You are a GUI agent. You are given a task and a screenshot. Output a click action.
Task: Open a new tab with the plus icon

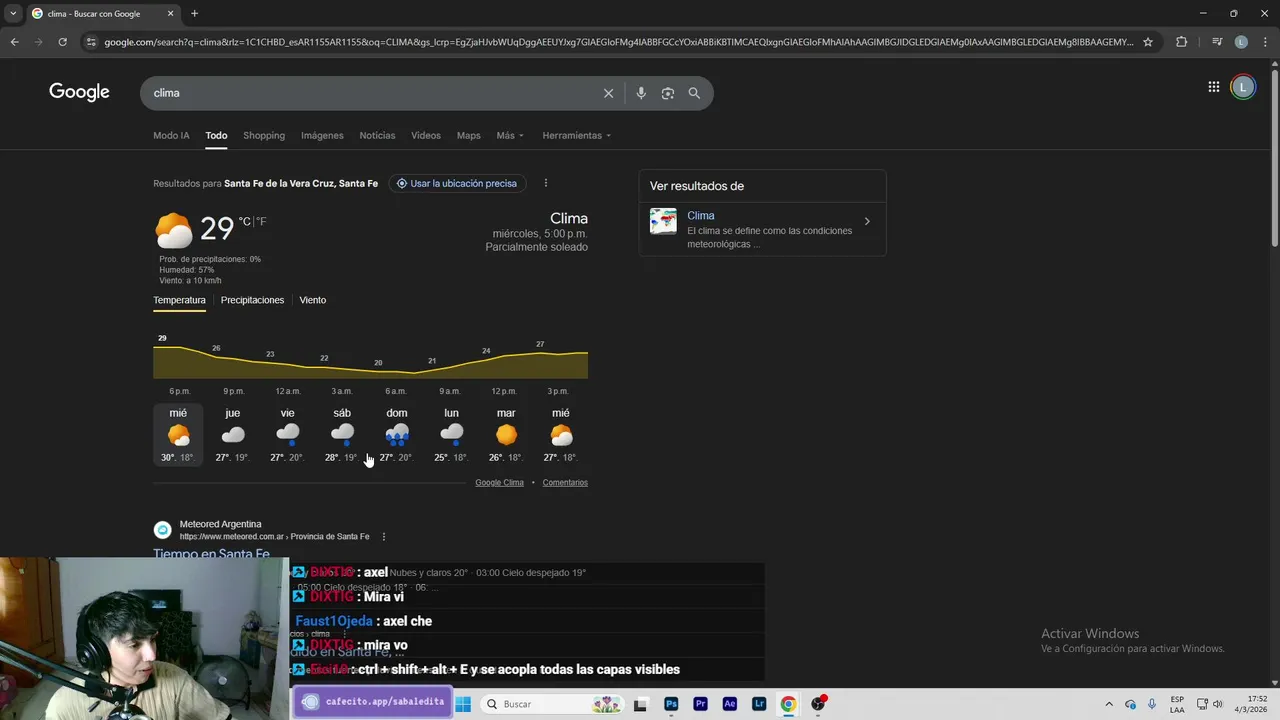tap(194, 13)
